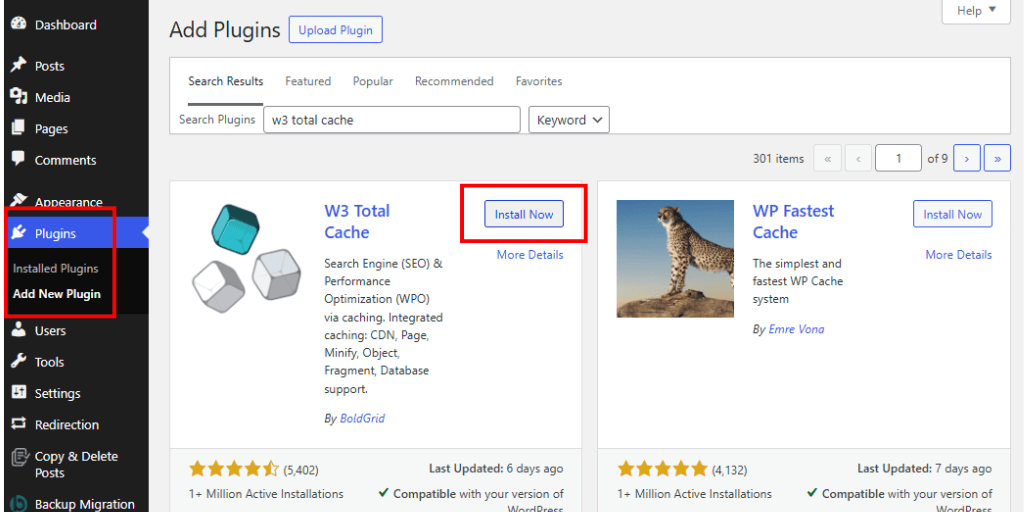Open More Details for WP Fastest Cache

pos(958,255)
